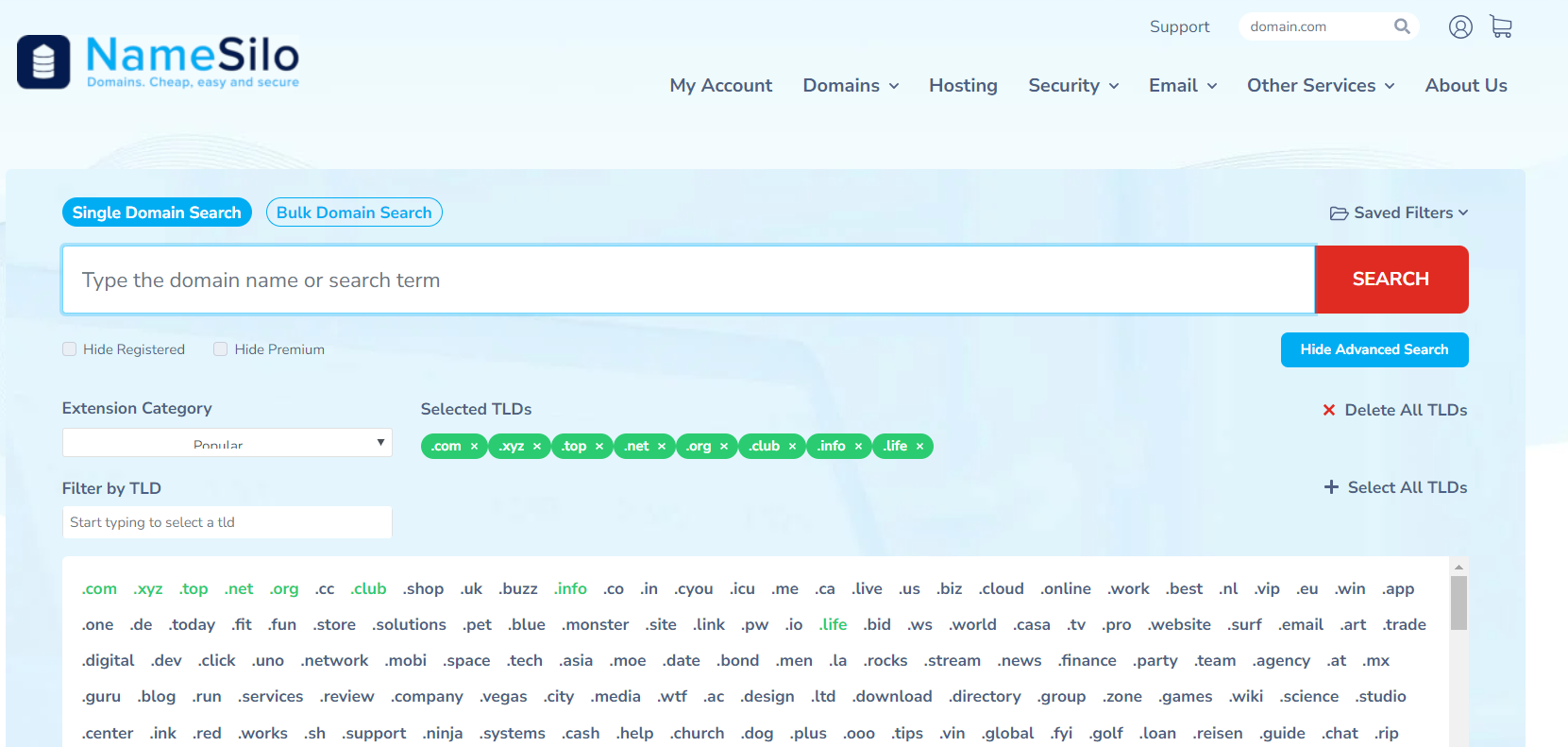
Task: Expand the Security menu
Action: [1073, 85]
